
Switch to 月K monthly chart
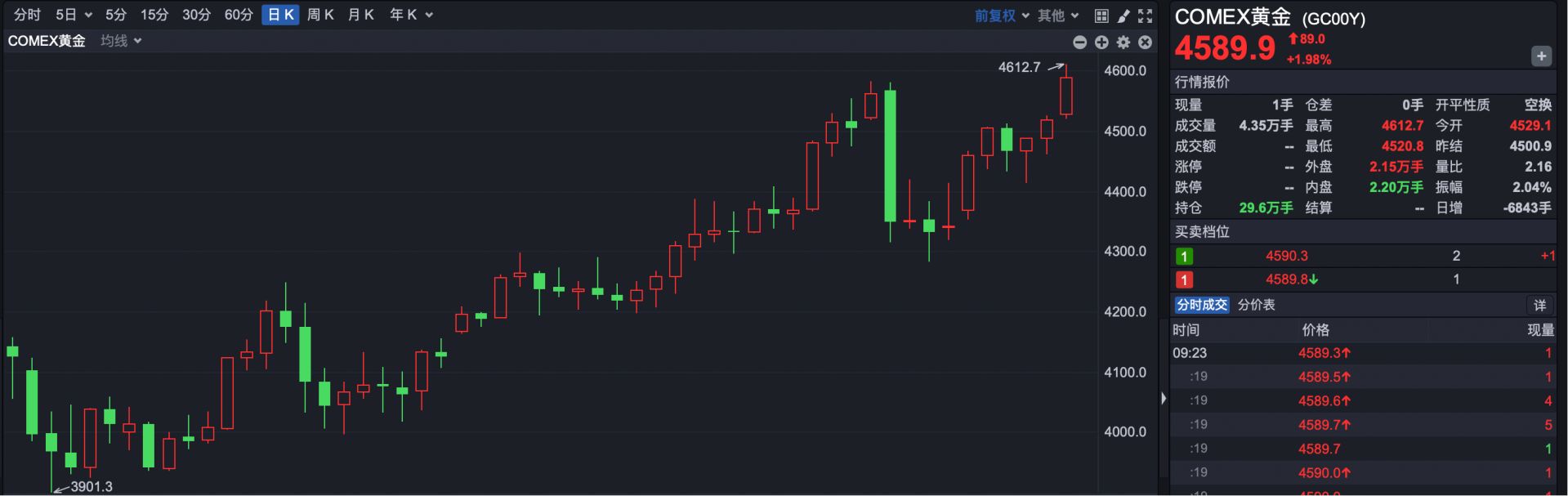(x=360, y=16)
